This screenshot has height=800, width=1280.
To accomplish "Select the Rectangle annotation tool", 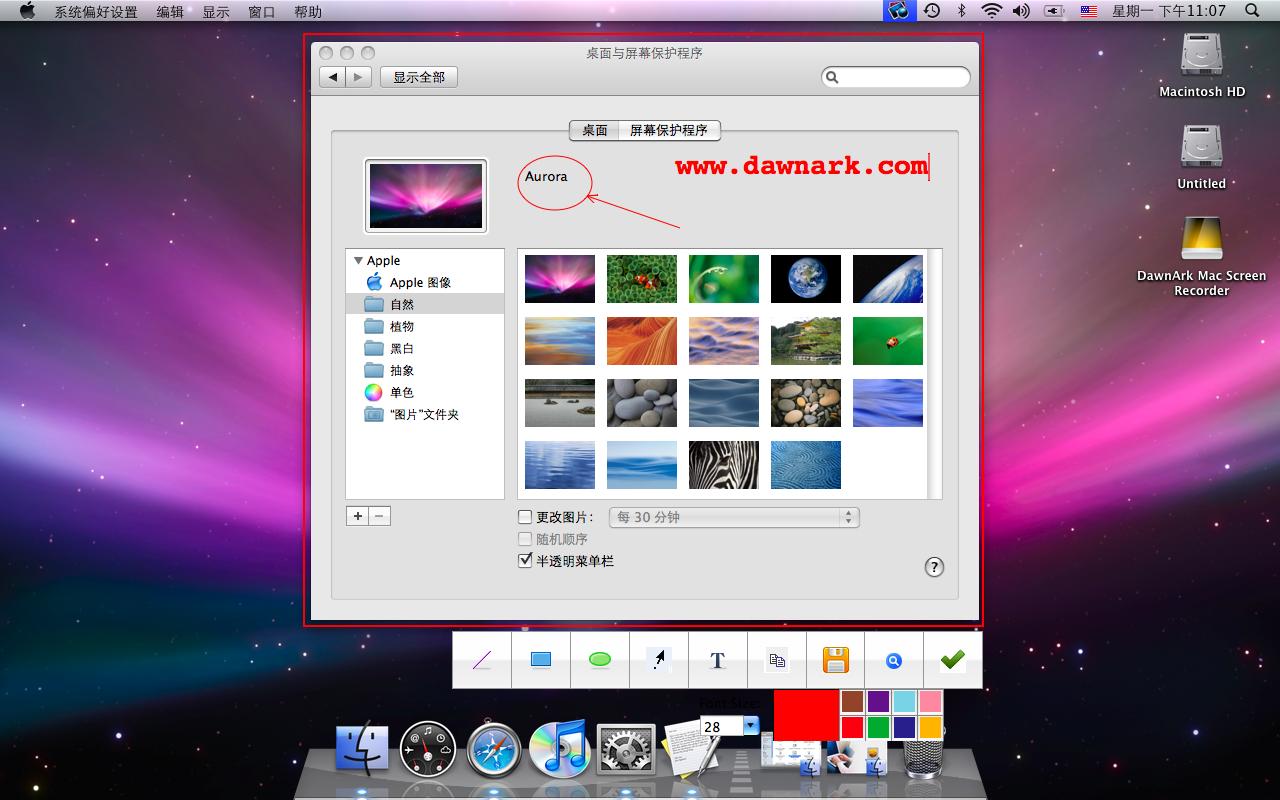I will pos(541,660).
